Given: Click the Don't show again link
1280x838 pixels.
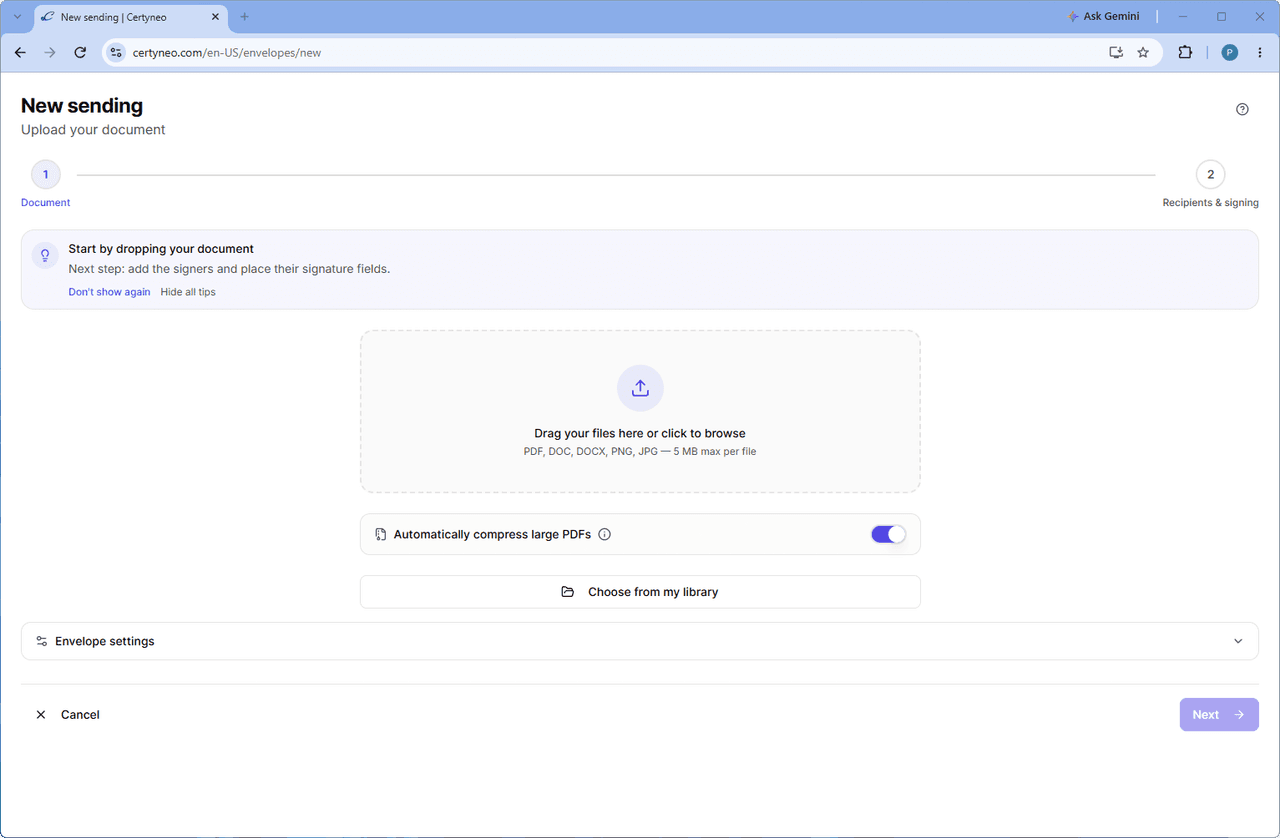Looking at the screenshot, I should [x=109, y=292].
